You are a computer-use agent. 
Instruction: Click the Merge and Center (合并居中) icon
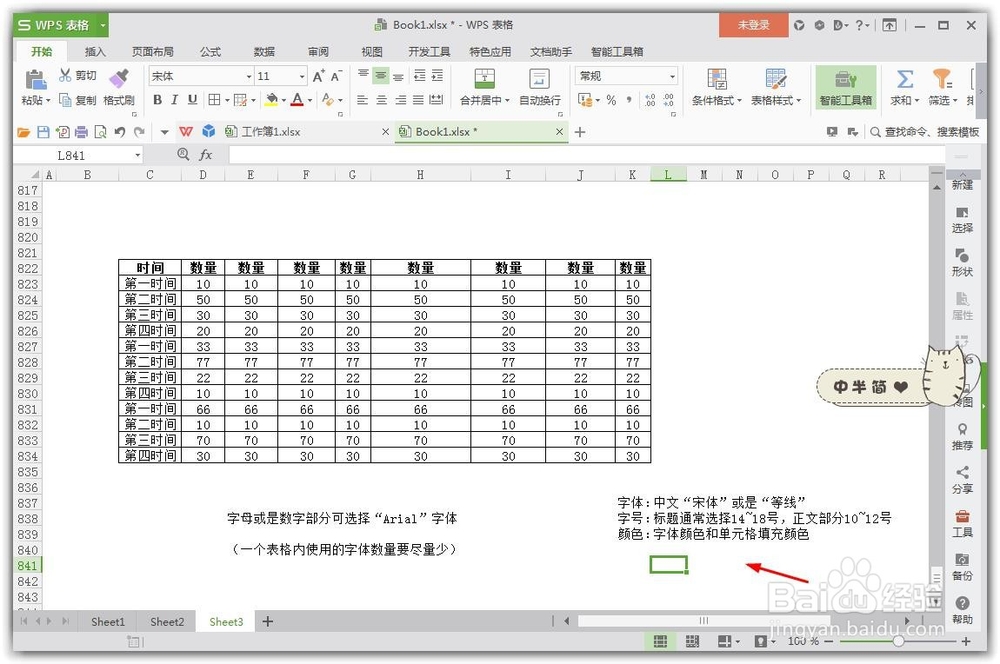(485, 78)
